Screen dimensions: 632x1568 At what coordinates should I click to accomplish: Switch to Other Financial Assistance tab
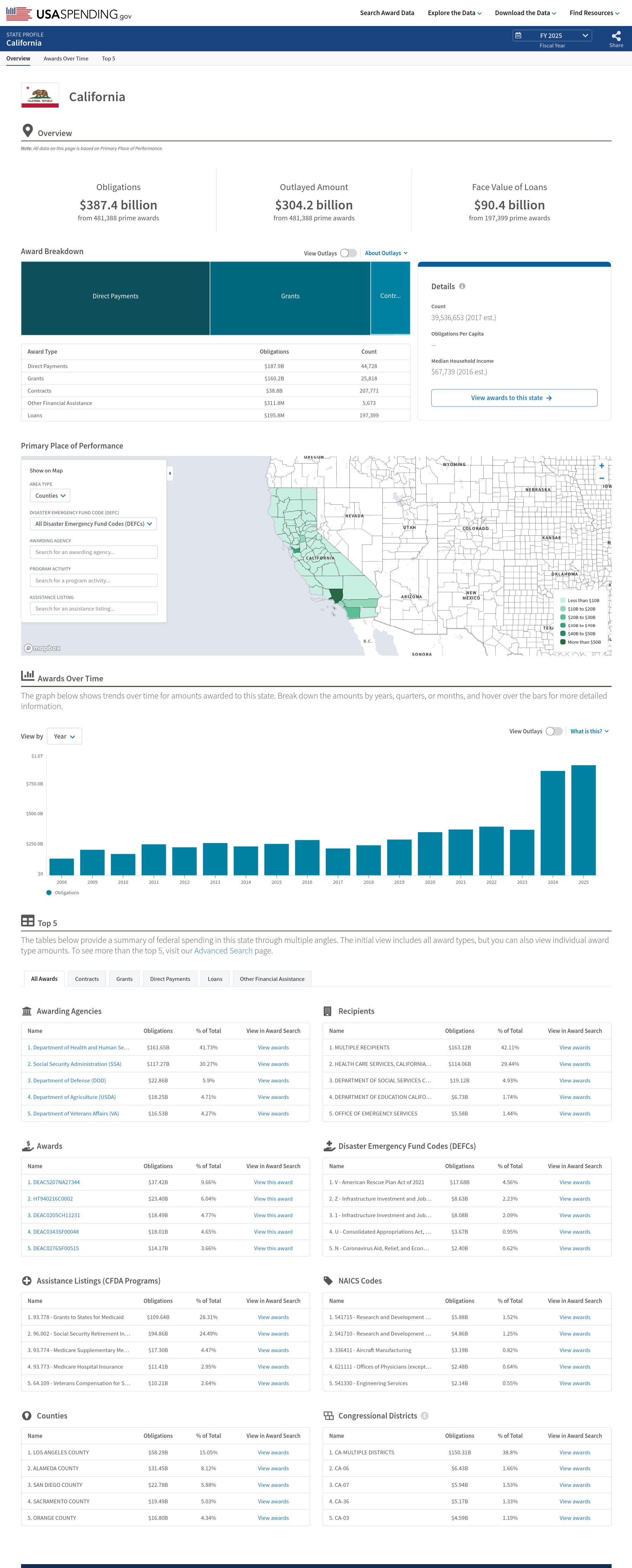click(272, 979)
